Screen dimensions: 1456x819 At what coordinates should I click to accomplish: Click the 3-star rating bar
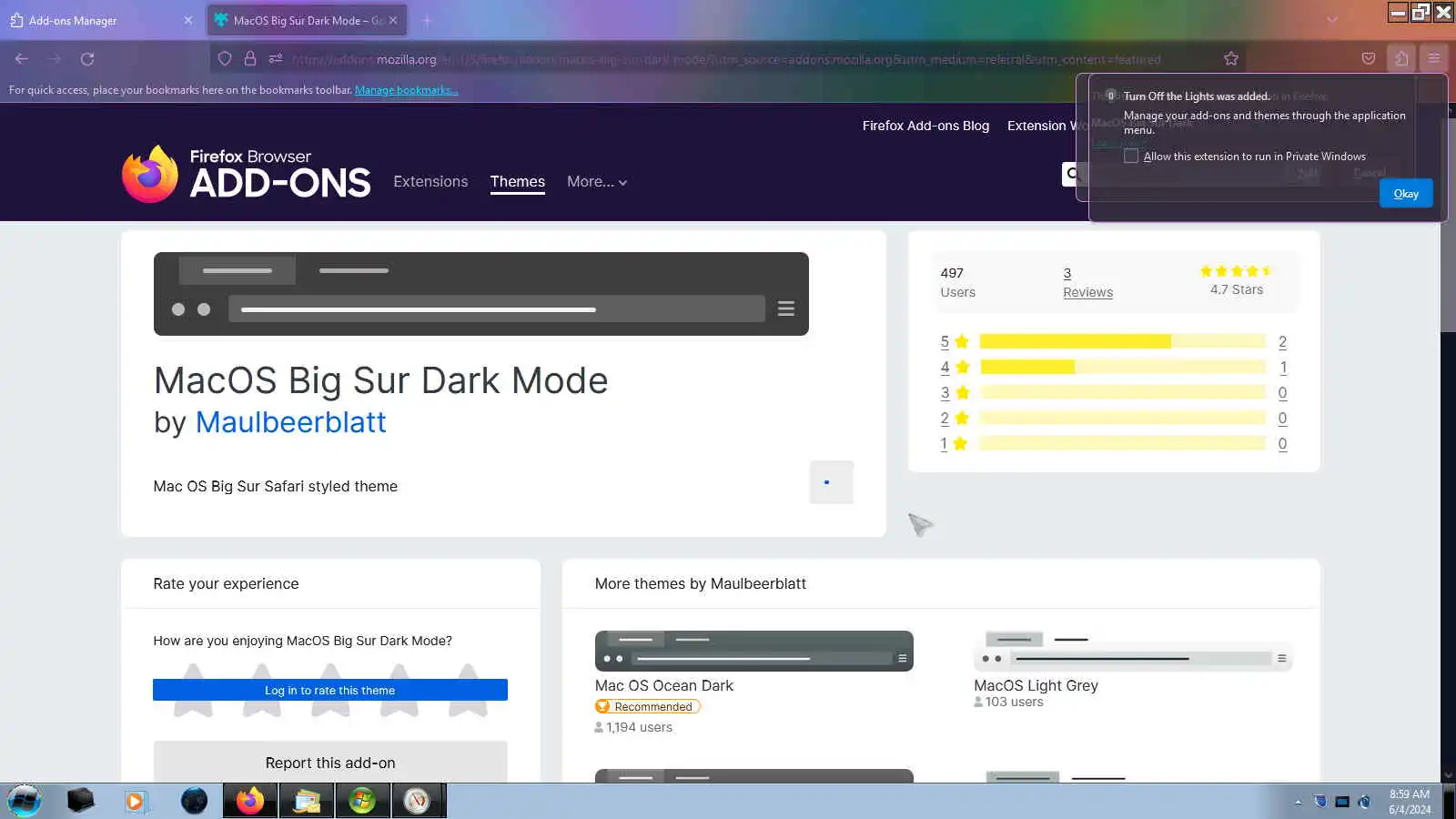tap(1123, 393)
